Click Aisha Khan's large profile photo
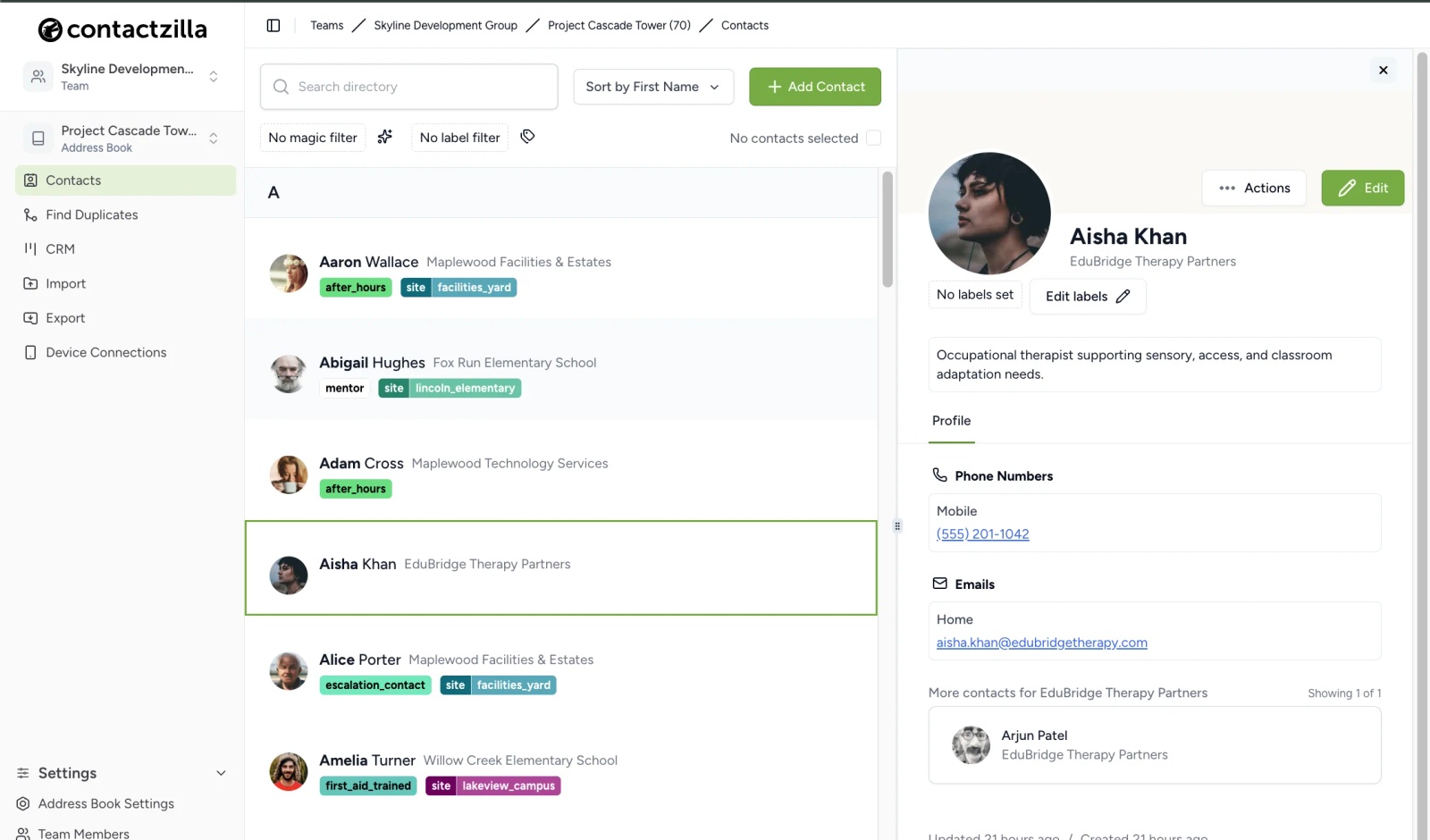This screenshot has height=840, width=1430. point(989,214)
